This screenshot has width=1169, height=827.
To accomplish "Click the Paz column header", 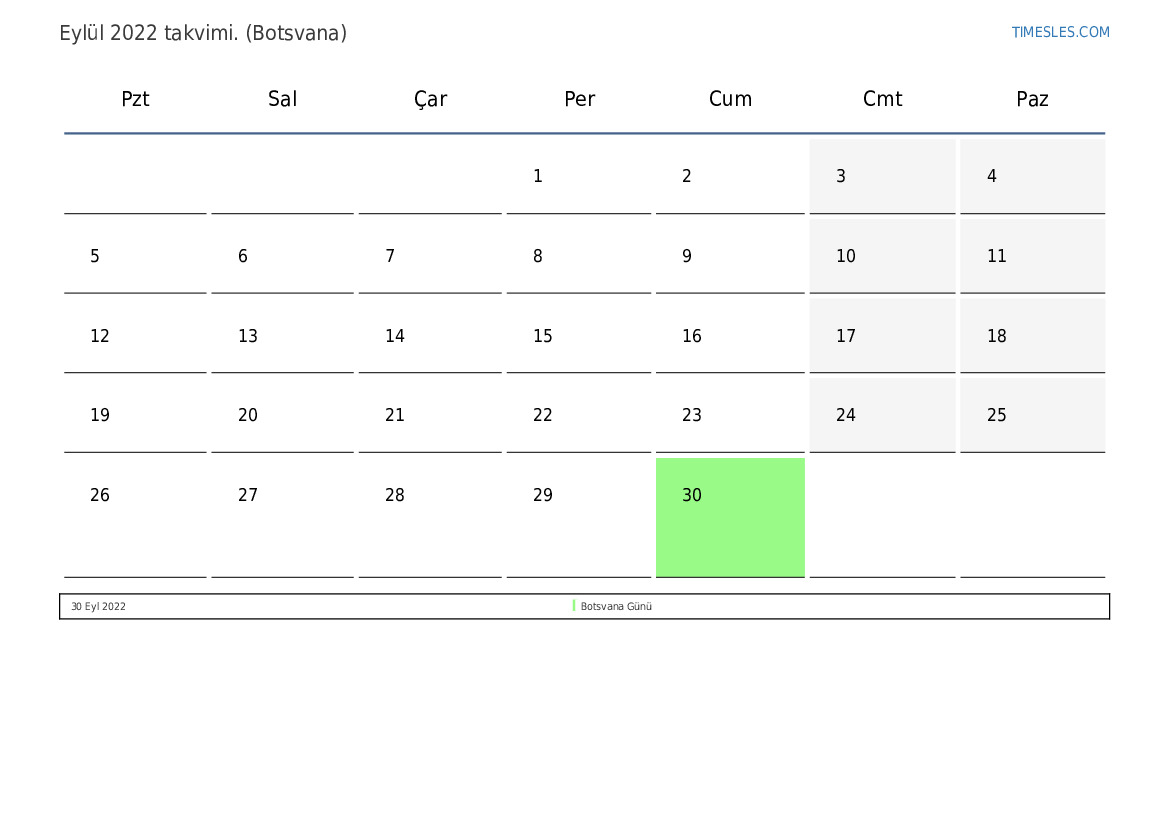I will coord(1032,99).
